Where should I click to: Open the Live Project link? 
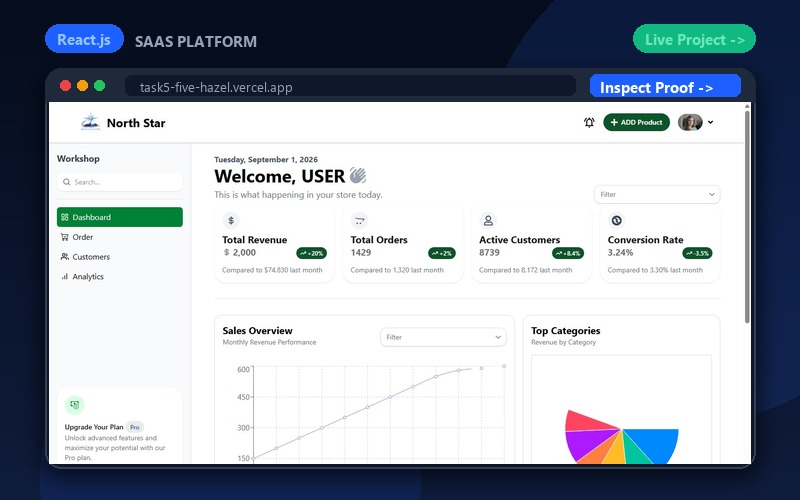click(694, 39)
